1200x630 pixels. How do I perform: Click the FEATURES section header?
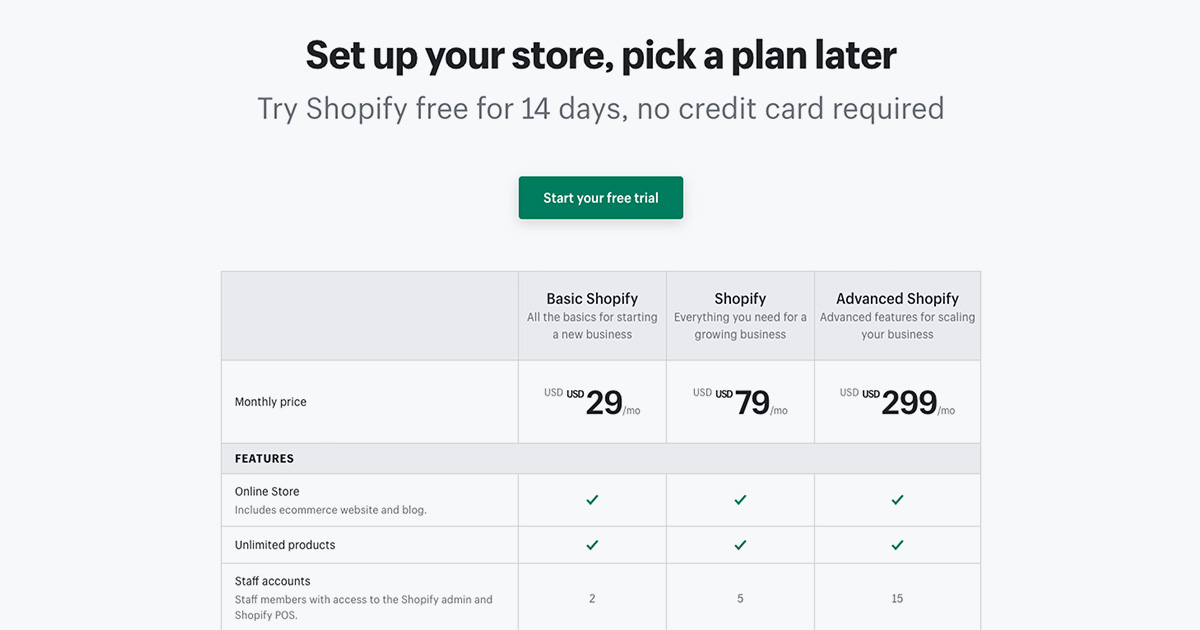[x=264, y=459]
